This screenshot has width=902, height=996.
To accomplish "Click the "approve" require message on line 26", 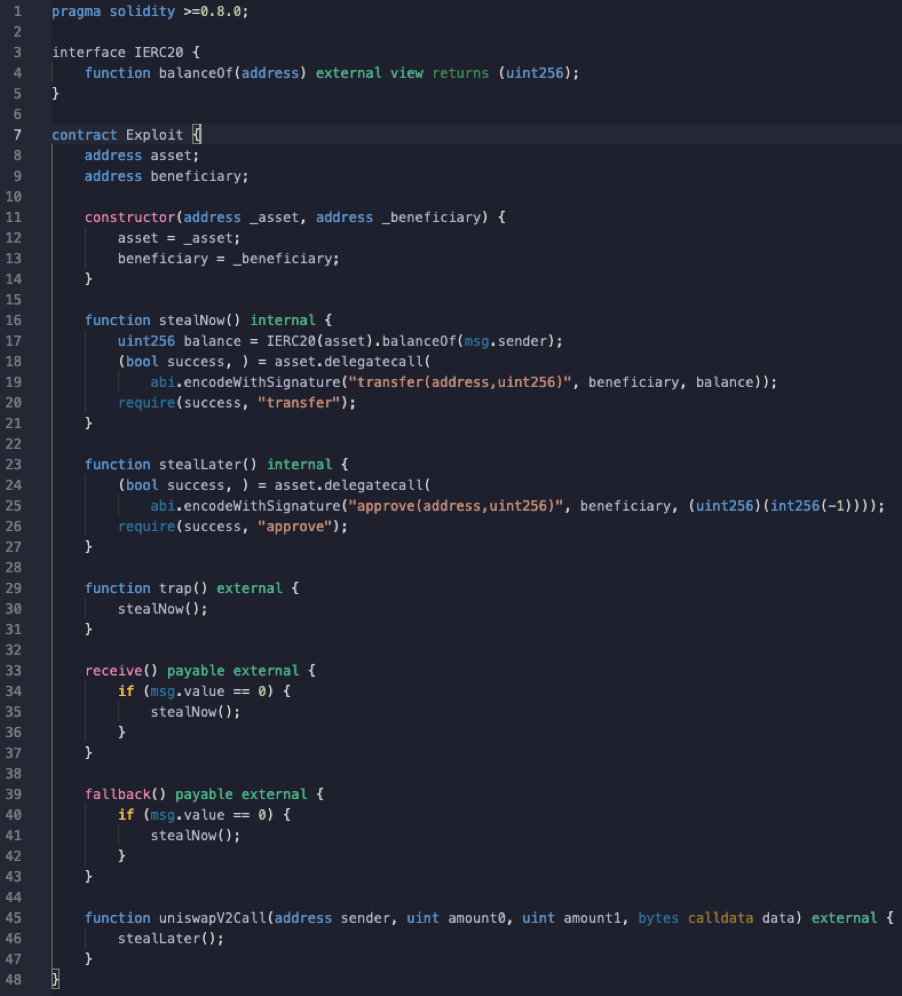I will [295, 527].
